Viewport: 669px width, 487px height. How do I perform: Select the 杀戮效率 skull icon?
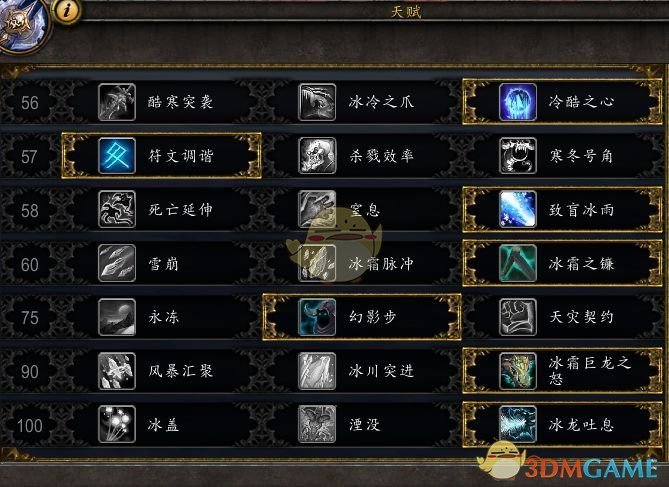[x=317, y=156]
